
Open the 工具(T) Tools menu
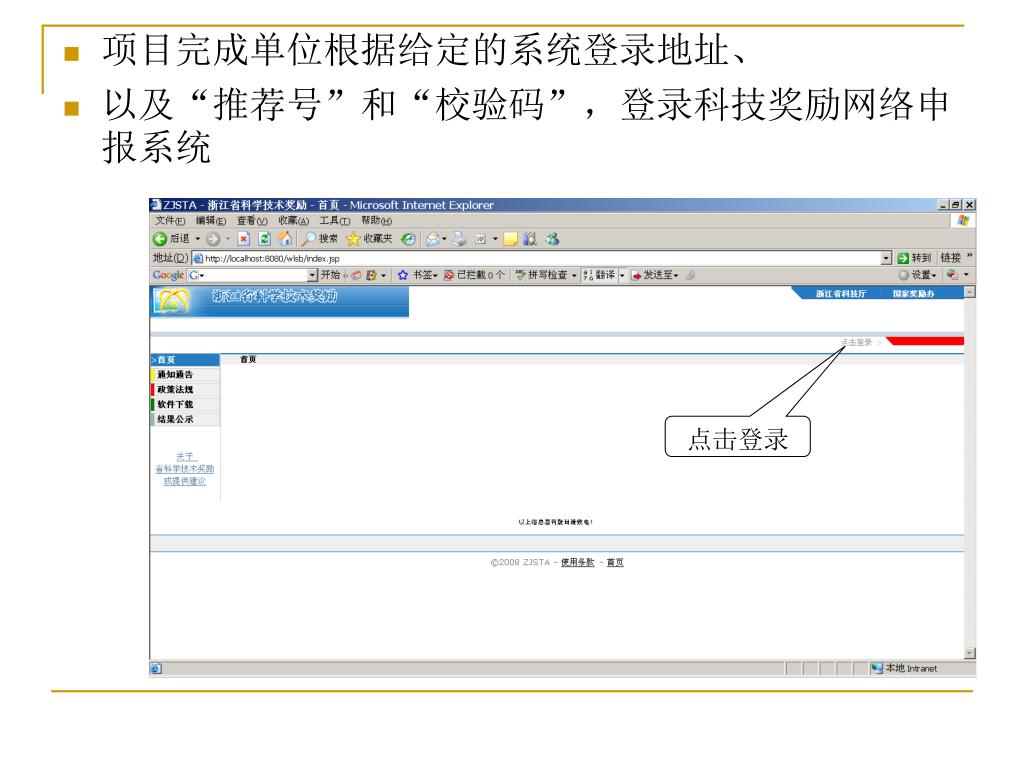[x=334, y=221]
